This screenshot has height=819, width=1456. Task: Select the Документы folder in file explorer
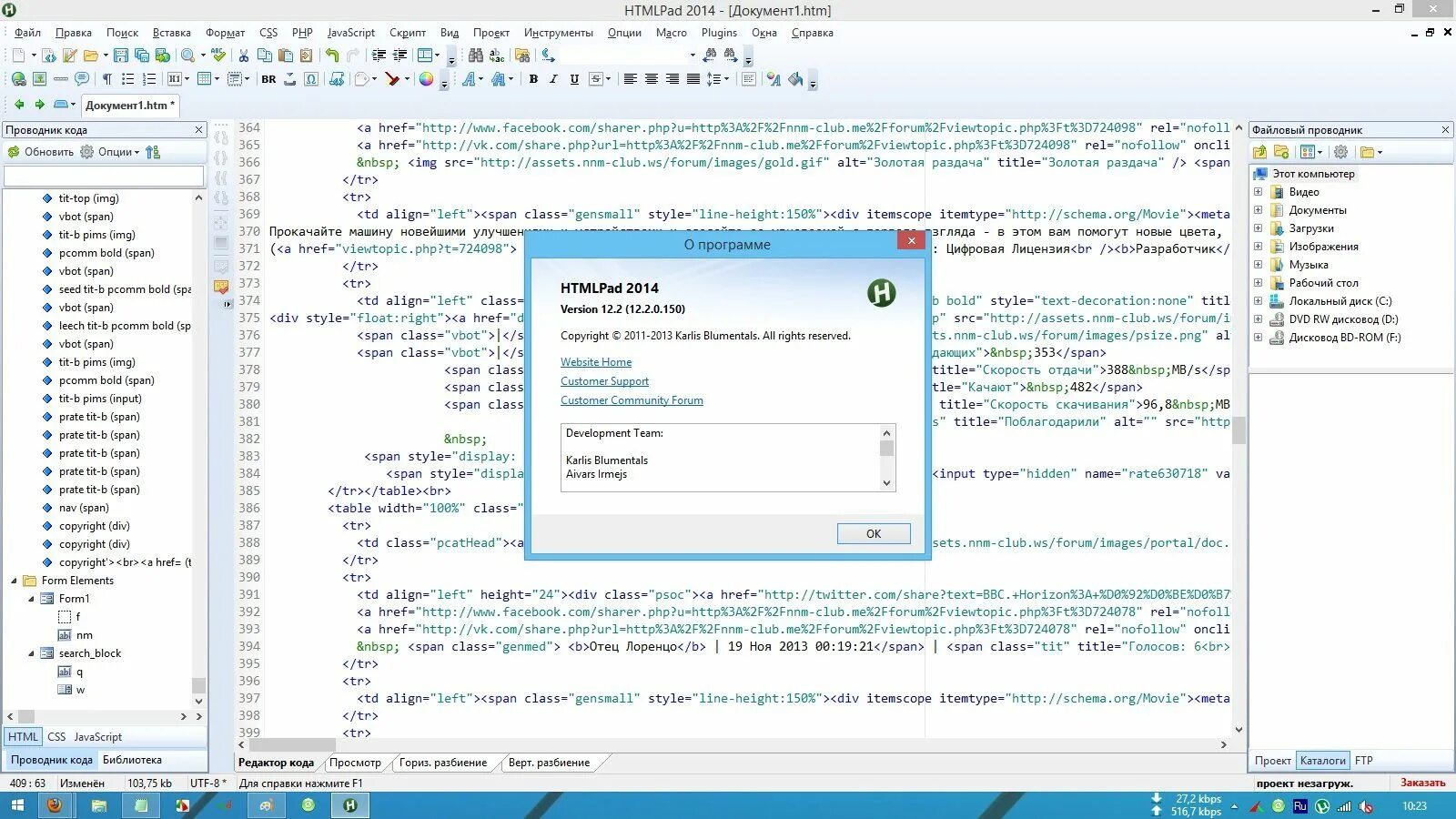(1317, 210)
